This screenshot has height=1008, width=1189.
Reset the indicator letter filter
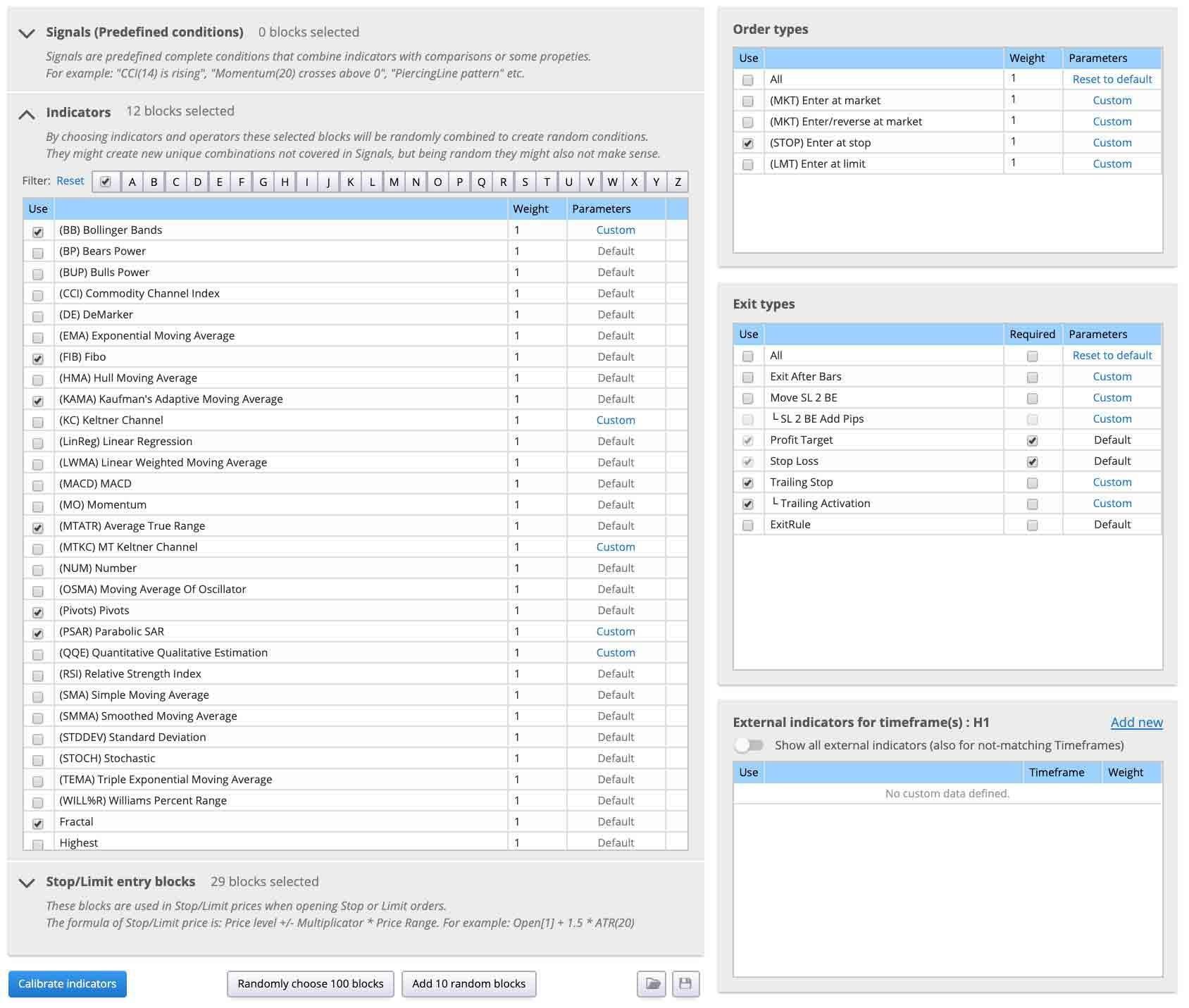(70, 181)
